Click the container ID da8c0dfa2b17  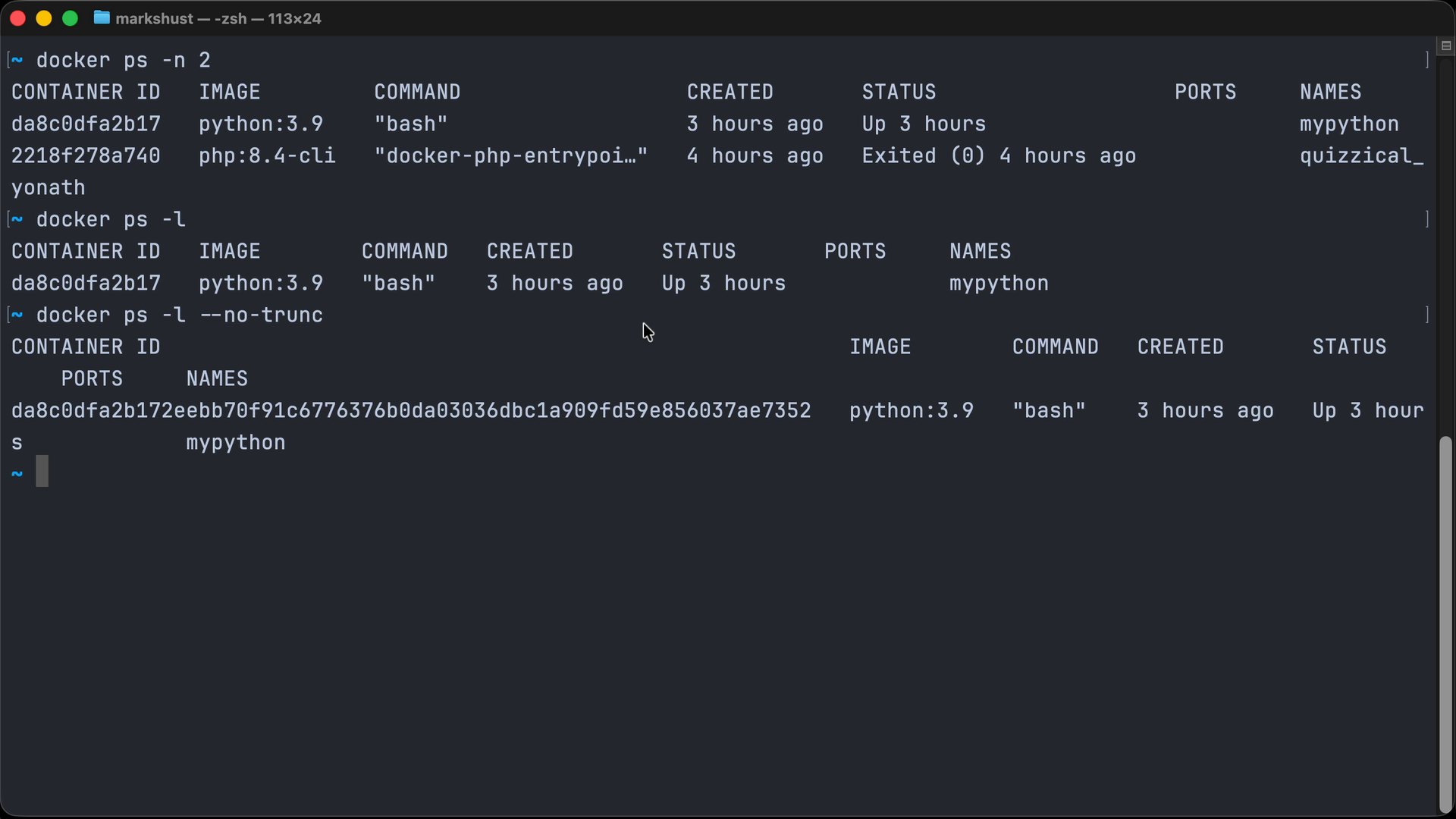click(86, 124)
